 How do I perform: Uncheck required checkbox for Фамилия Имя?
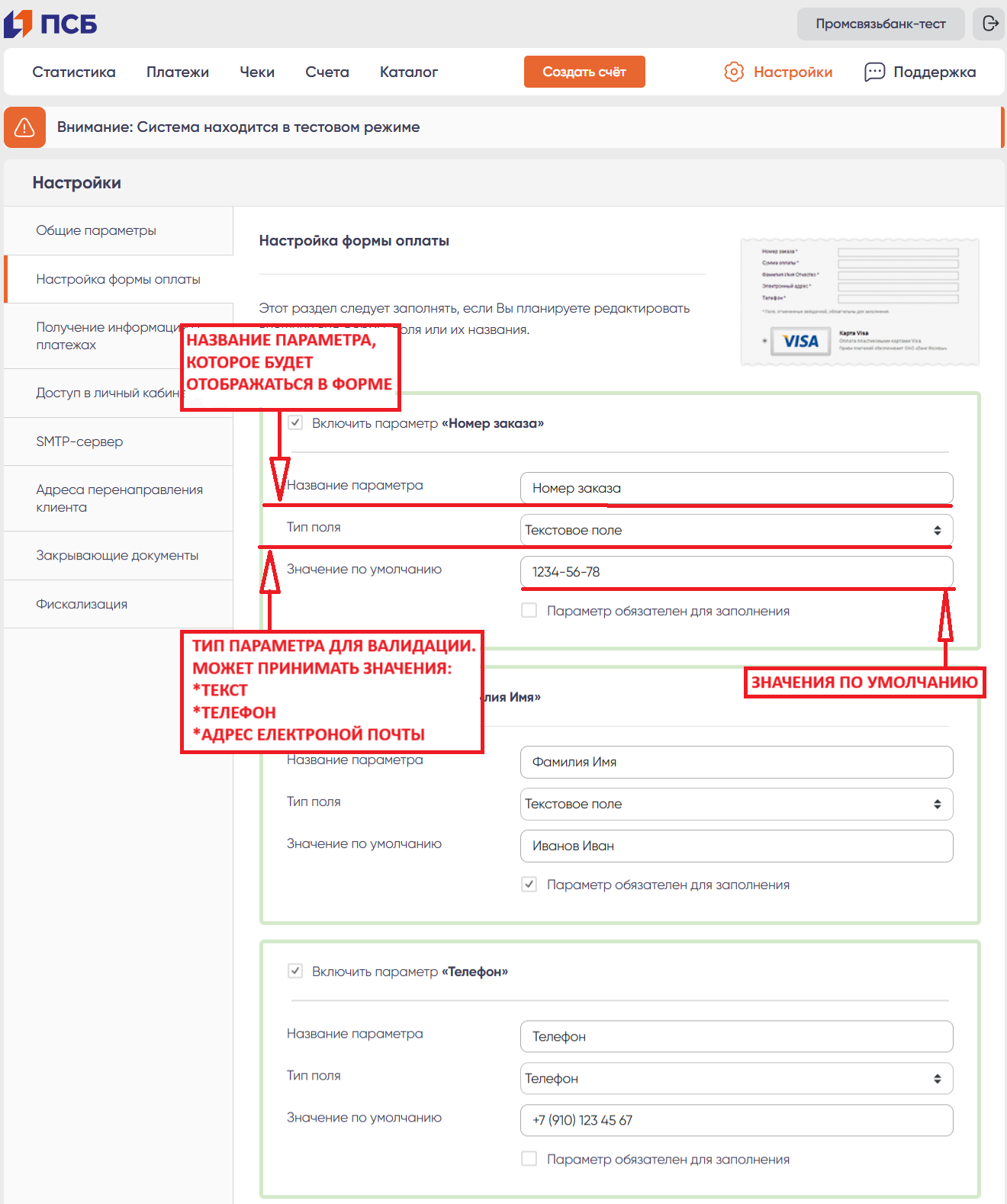pos(529,885)
